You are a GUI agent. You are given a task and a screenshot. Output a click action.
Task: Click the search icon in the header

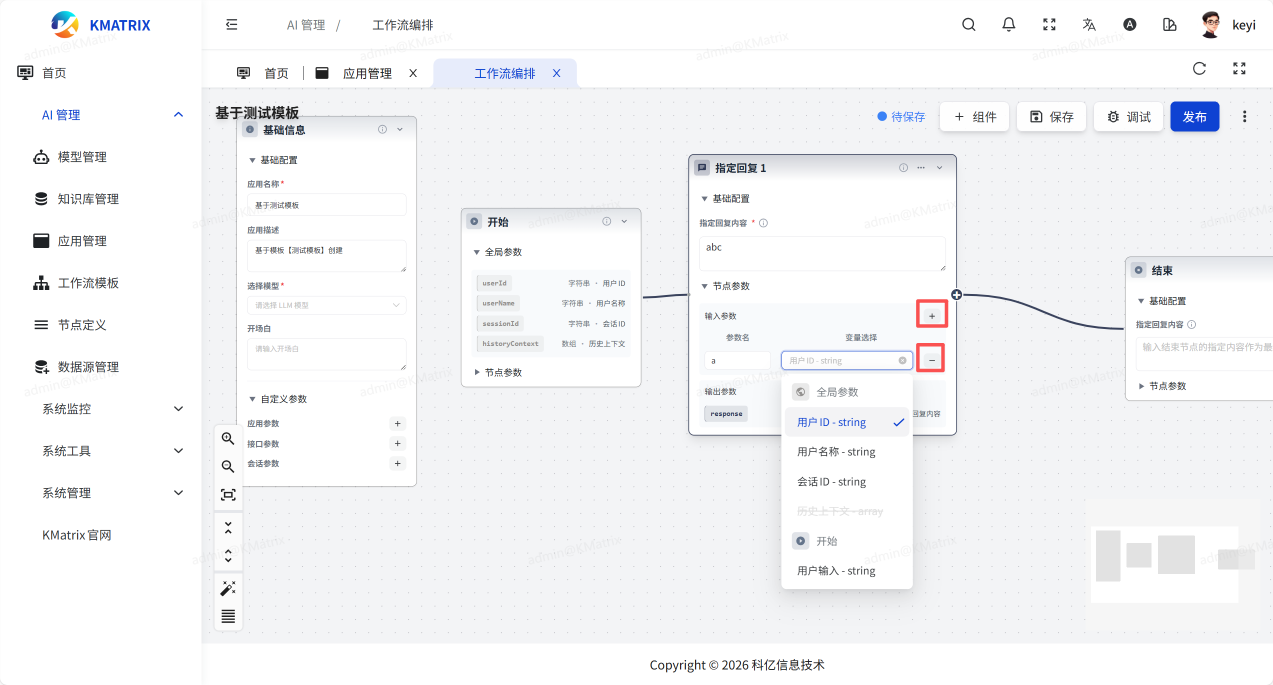[968, 25]
